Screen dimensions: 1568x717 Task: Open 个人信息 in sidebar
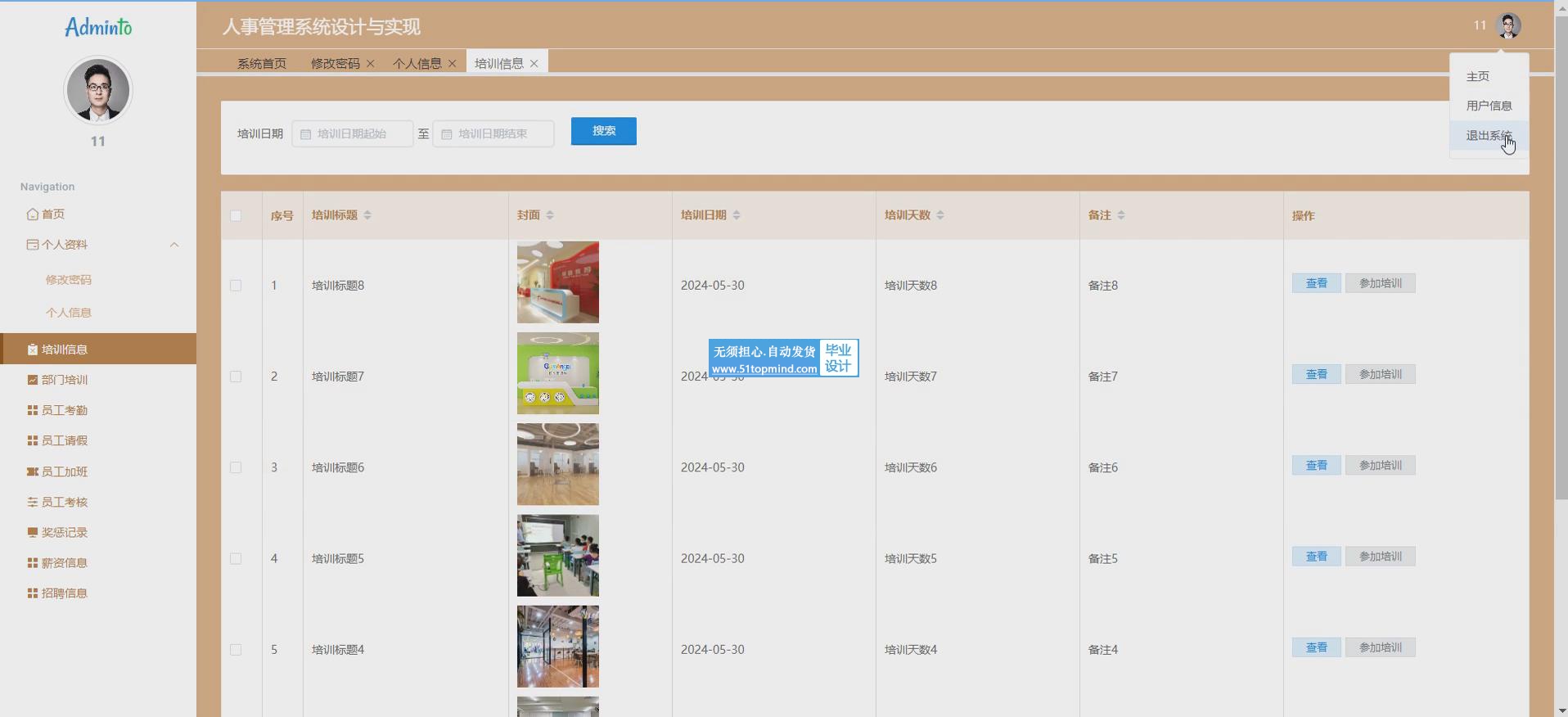[x=69, y=313]
